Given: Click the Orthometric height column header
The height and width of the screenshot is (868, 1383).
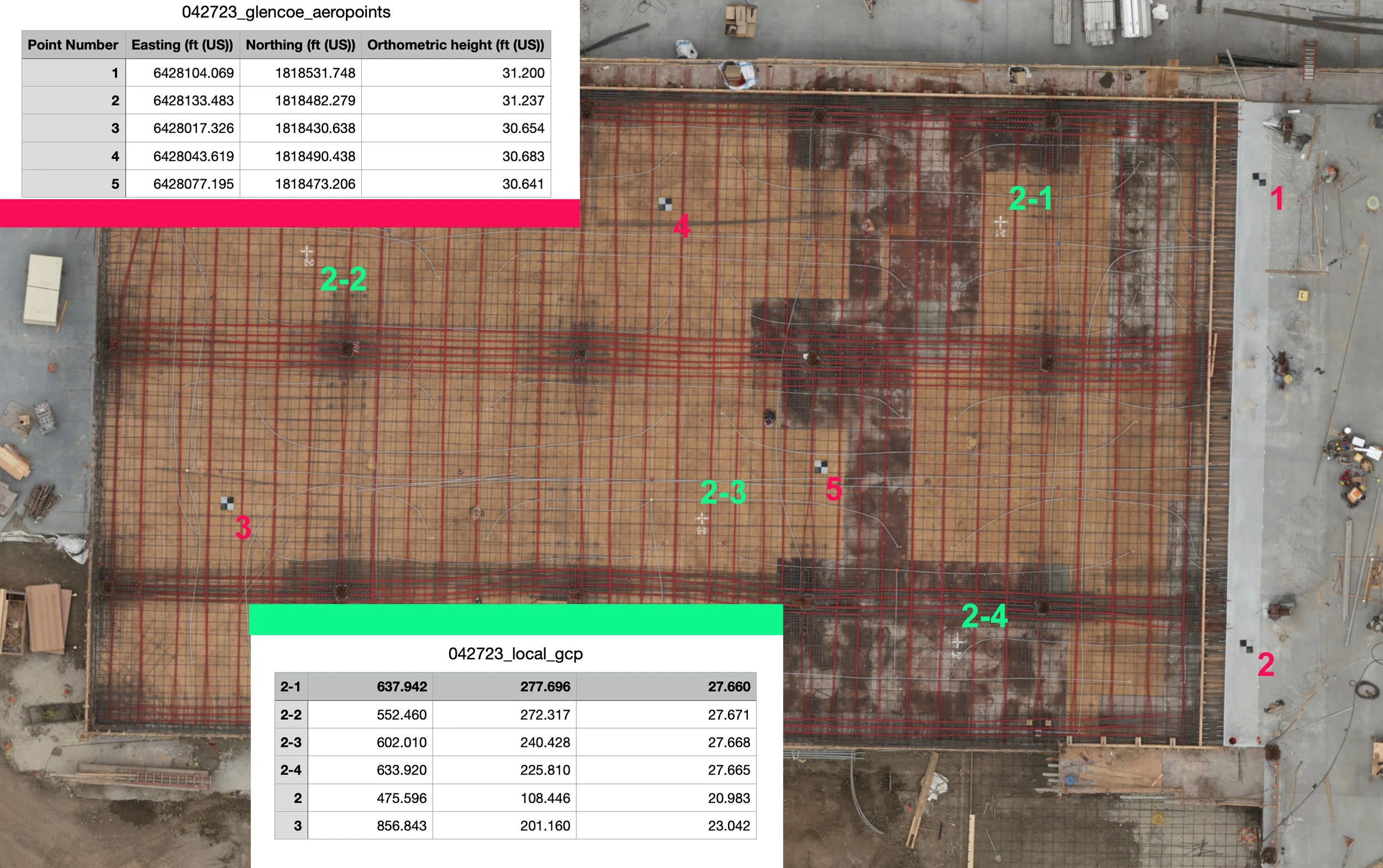Looking at the screenshot, I should click(x=455, y=45).
